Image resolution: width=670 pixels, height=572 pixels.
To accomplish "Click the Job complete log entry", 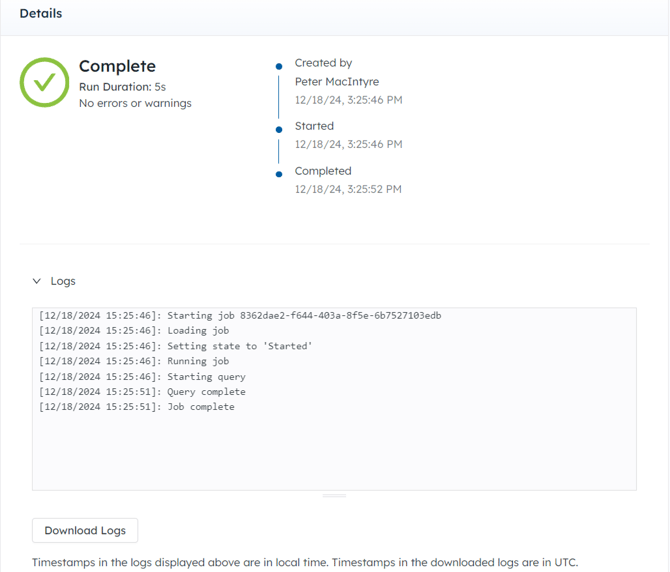I will 137,407.
